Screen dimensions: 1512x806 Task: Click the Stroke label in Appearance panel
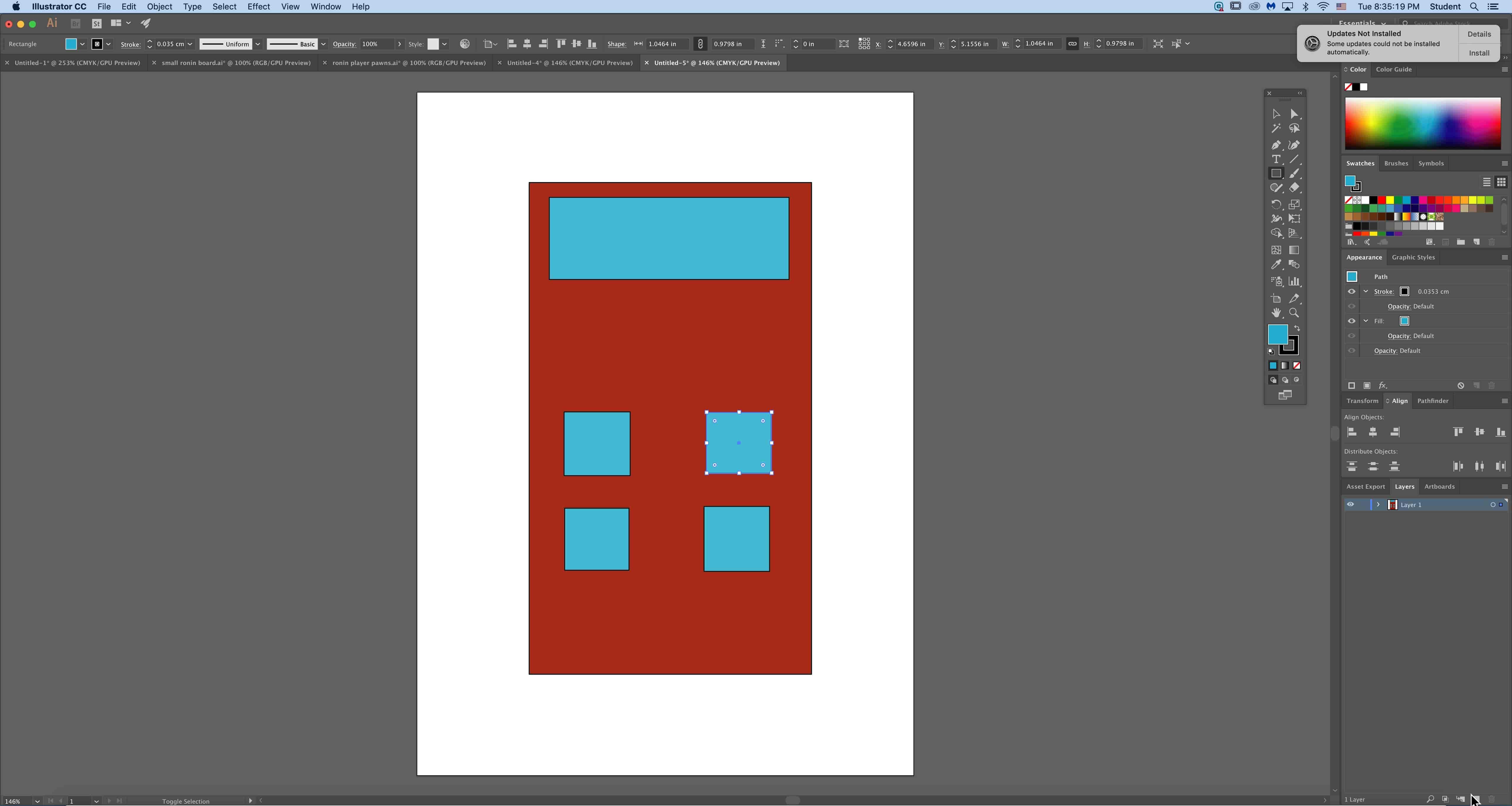point(1384,292)
